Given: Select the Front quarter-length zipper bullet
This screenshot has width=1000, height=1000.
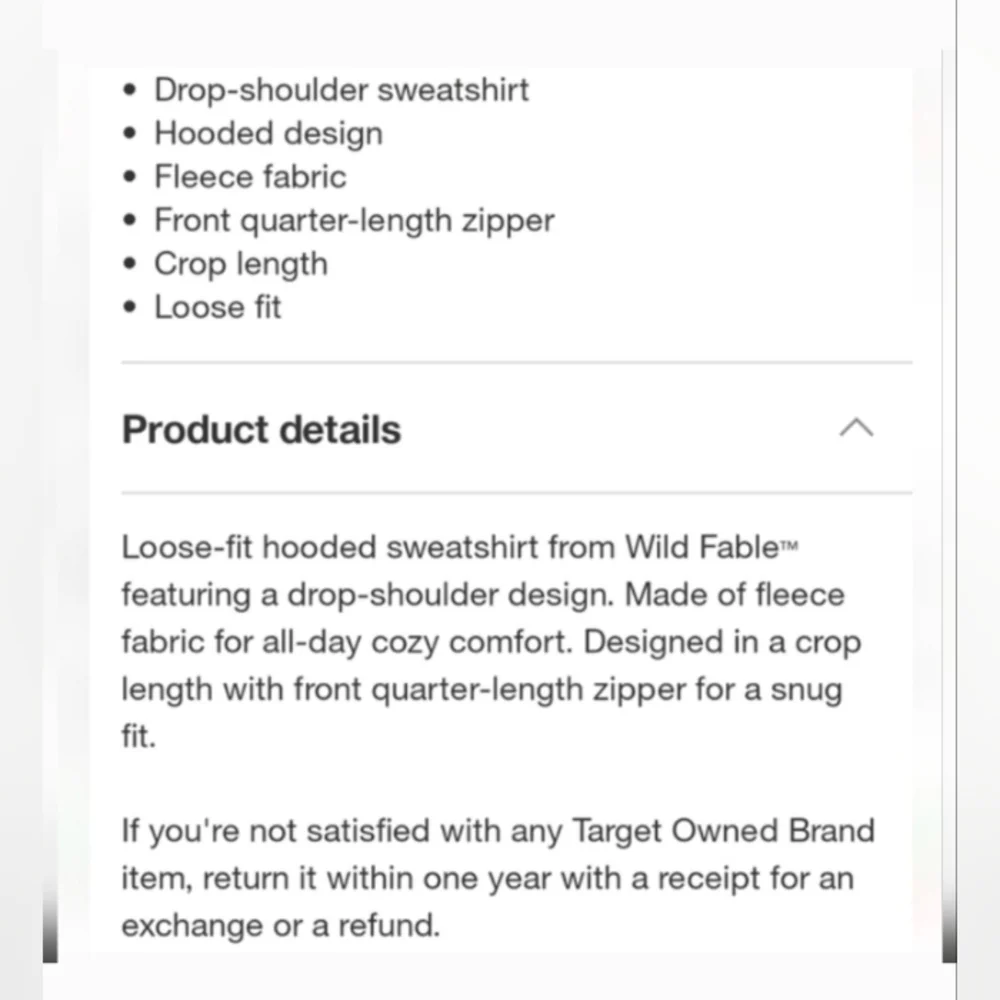Looking at the screenshot, I should point(354,221).
